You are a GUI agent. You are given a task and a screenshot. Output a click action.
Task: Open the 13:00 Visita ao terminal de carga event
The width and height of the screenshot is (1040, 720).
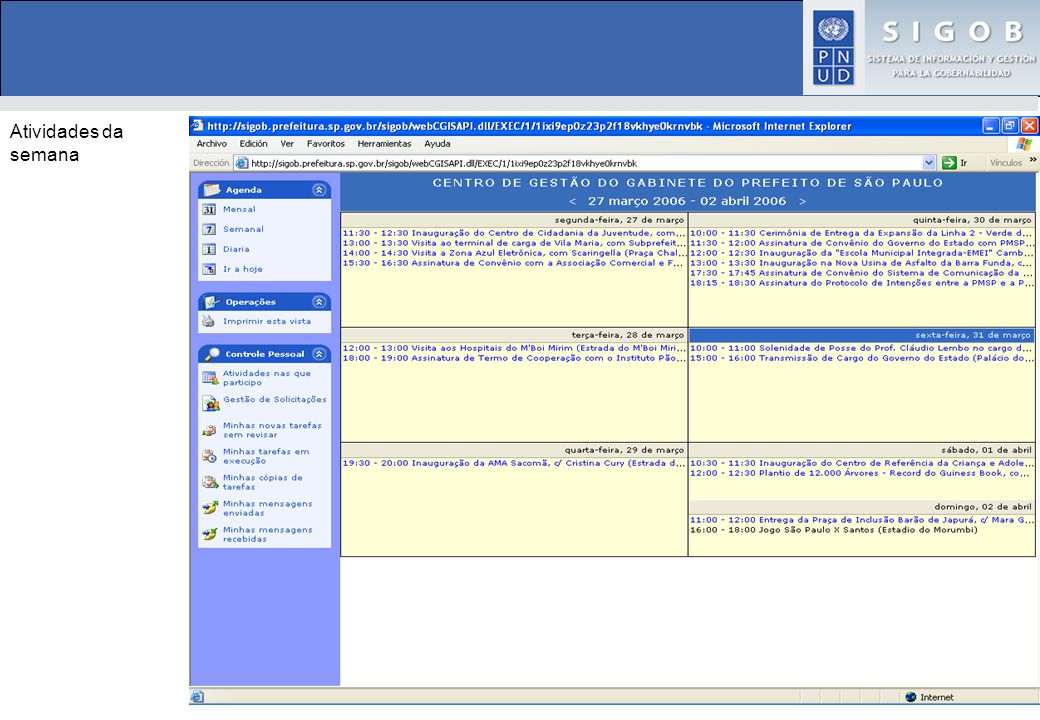tap(513, 243)
